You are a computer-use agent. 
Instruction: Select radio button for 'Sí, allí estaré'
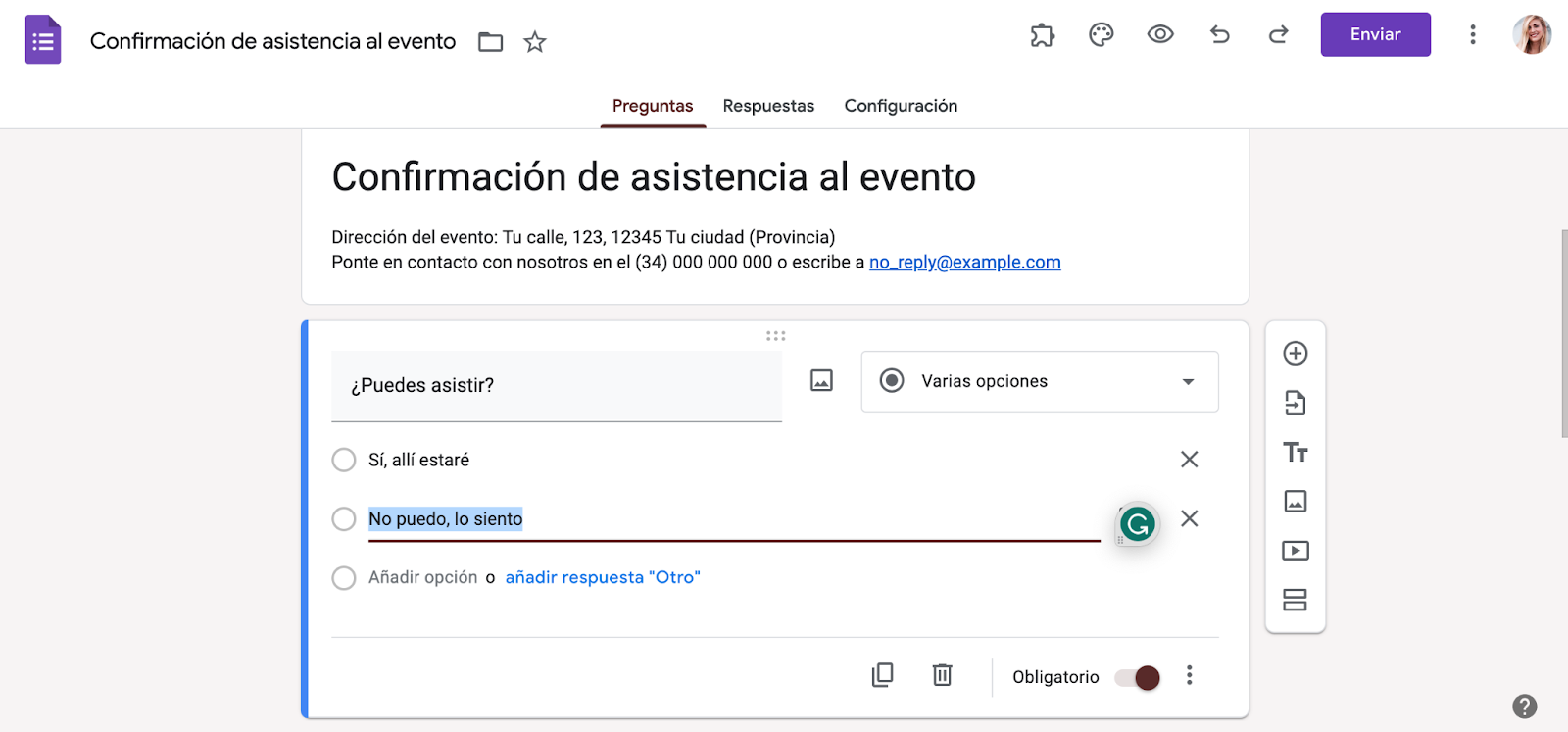tap(344, 460)
